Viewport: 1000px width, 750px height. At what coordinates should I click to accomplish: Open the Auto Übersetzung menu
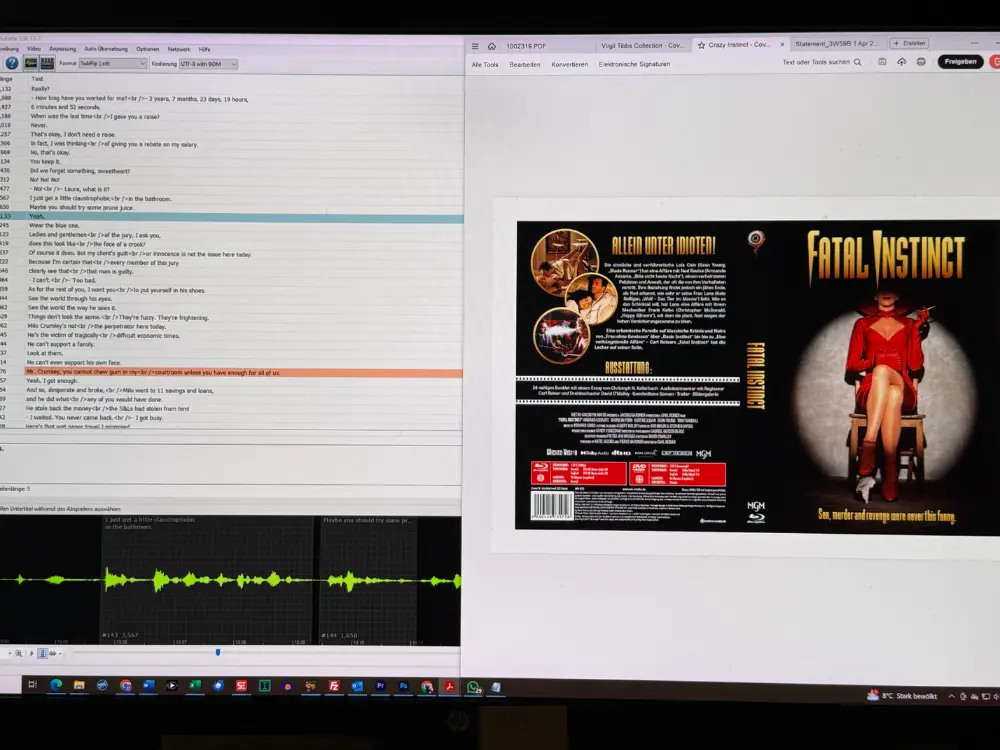click(x=106, y=49)
